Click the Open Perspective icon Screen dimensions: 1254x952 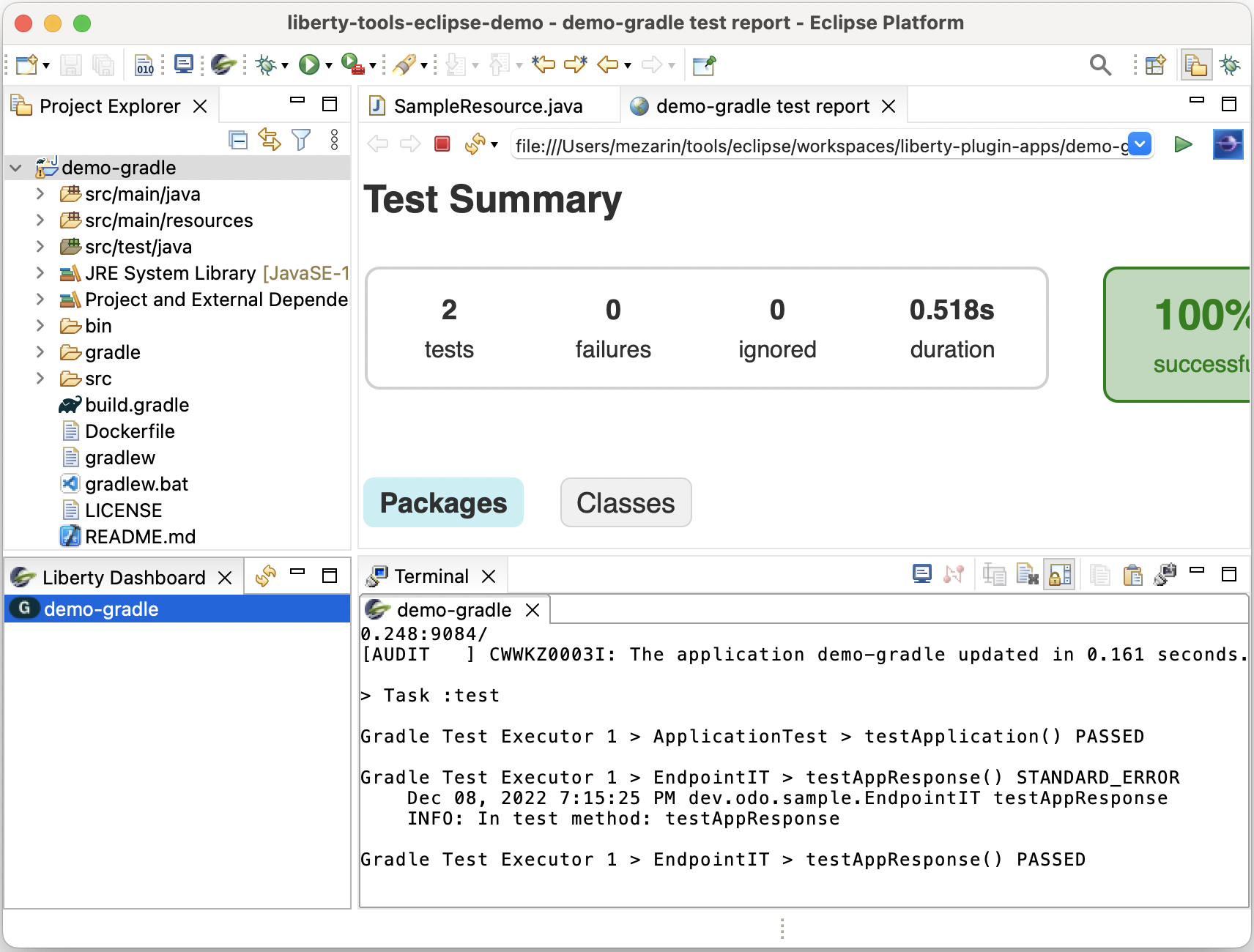click(x=1156, y=65)
